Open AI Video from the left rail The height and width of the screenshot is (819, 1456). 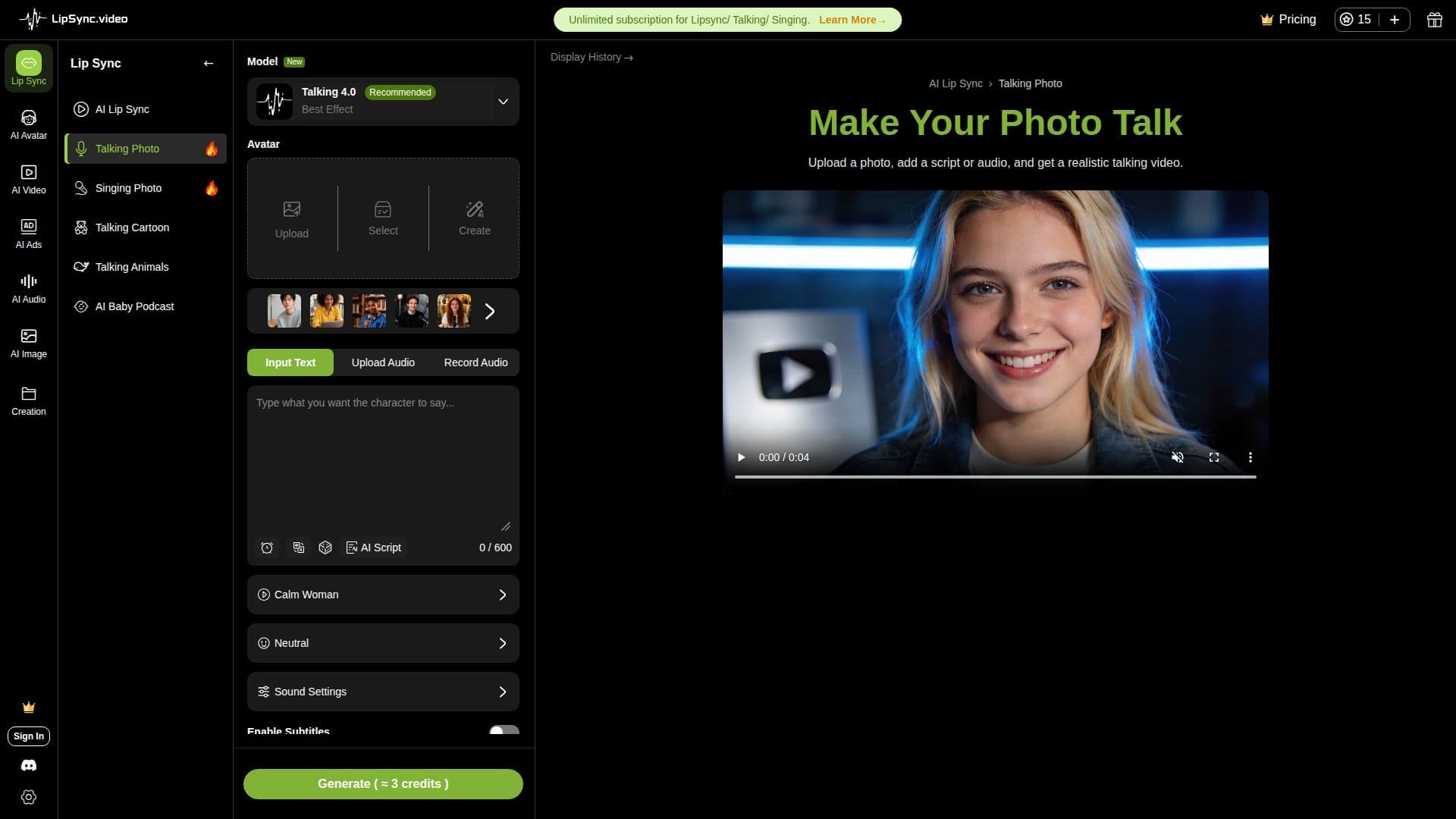pos(29,179)
